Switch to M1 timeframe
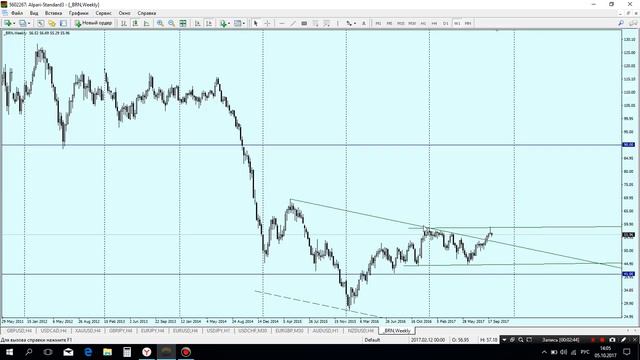Image resolution: width=640 pixels, height=360 pixels. (378, 24)
